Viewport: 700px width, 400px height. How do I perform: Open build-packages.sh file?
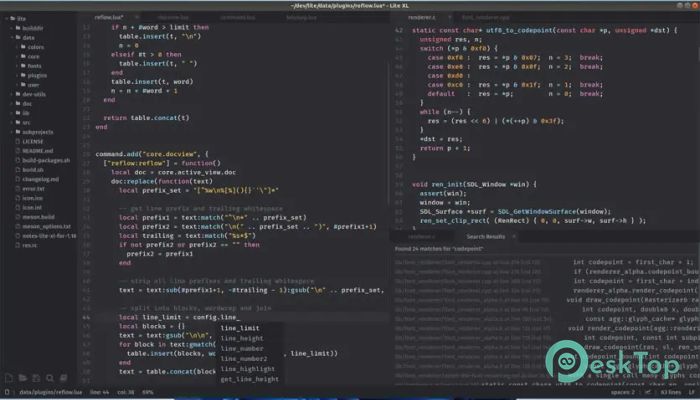46,160
